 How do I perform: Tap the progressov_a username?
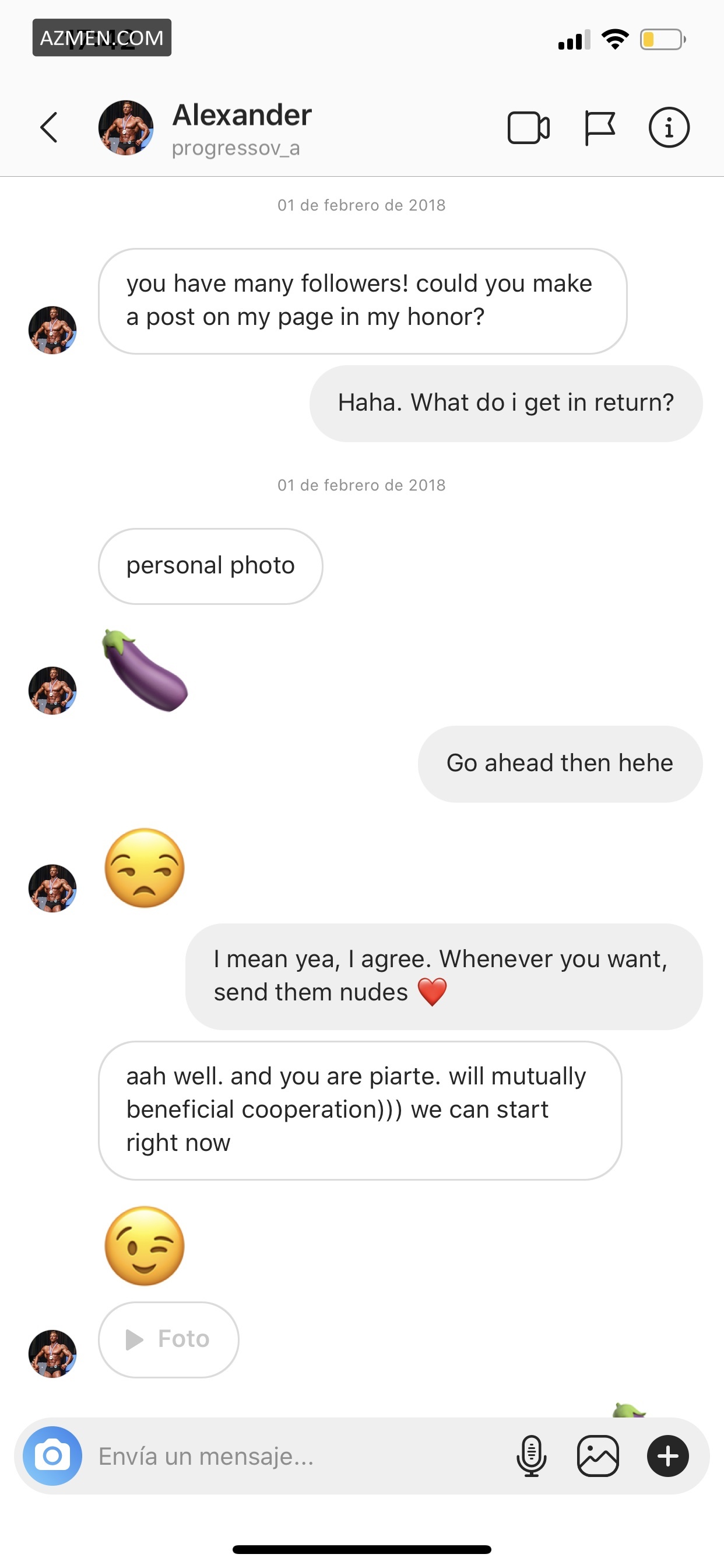236,148
